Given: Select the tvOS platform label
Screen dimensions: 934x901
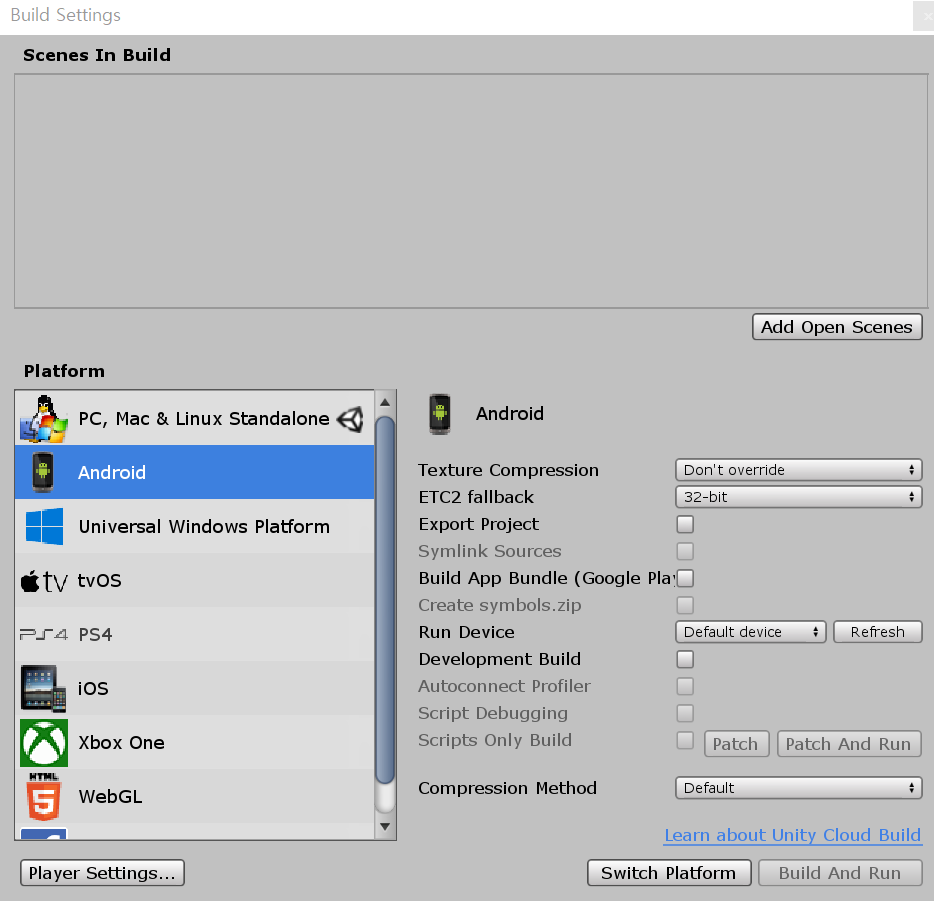Looking at the screenshot, I should 99,581.
